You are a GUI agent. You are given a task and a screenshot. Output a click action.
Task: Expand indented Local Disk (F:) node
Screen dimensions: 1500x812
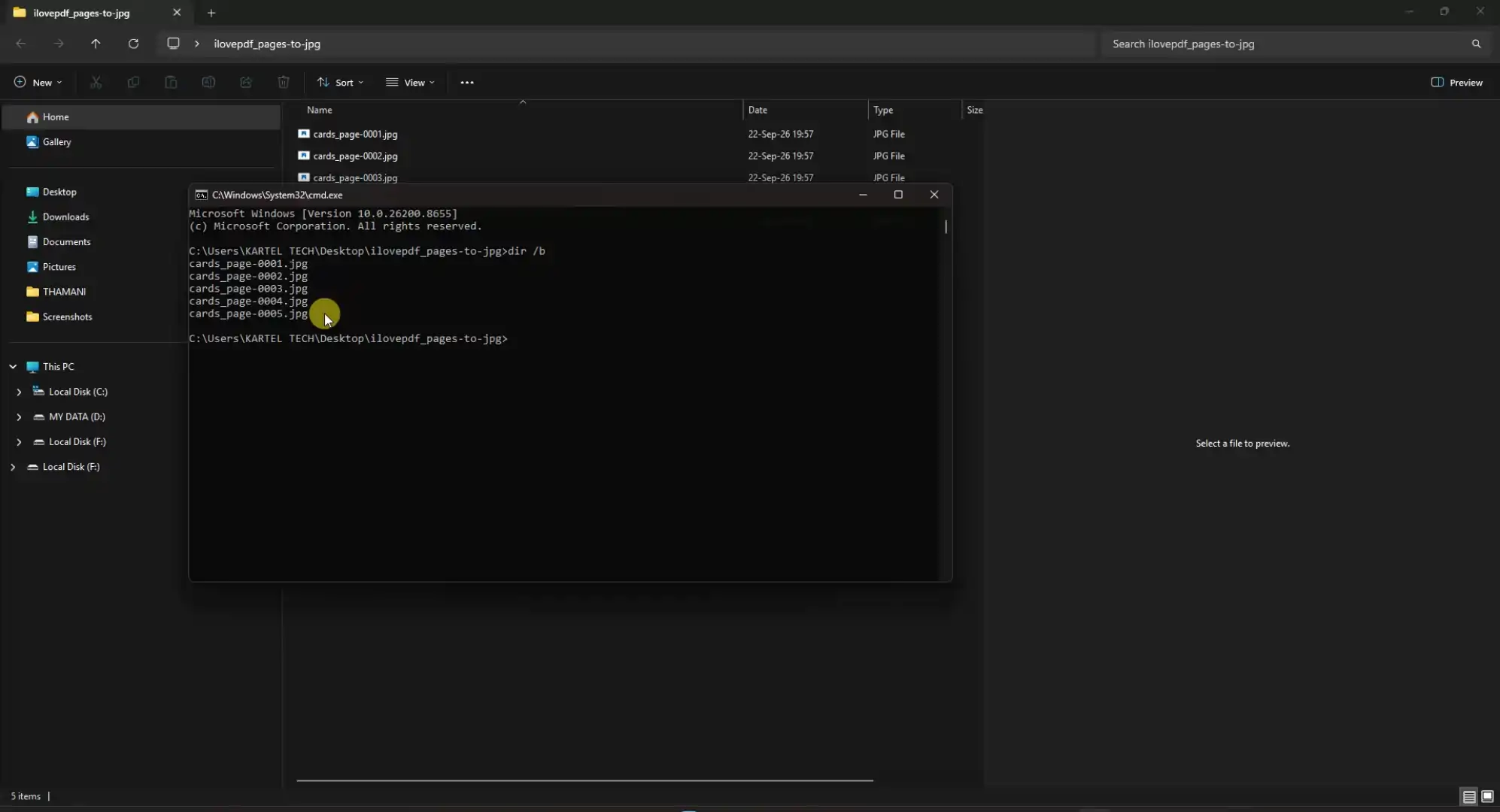click(x=19, y=442)
